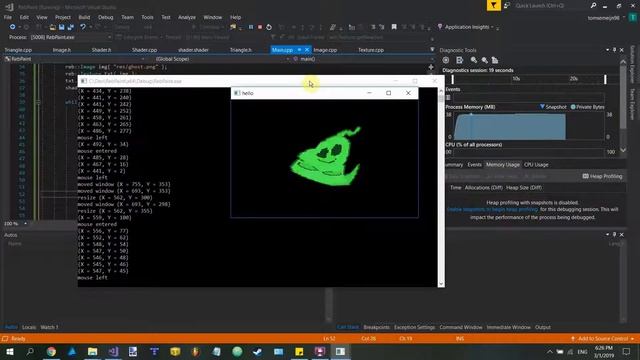
Task: Open diagnostic tools settings gear icon
Action: coord(446,60)
